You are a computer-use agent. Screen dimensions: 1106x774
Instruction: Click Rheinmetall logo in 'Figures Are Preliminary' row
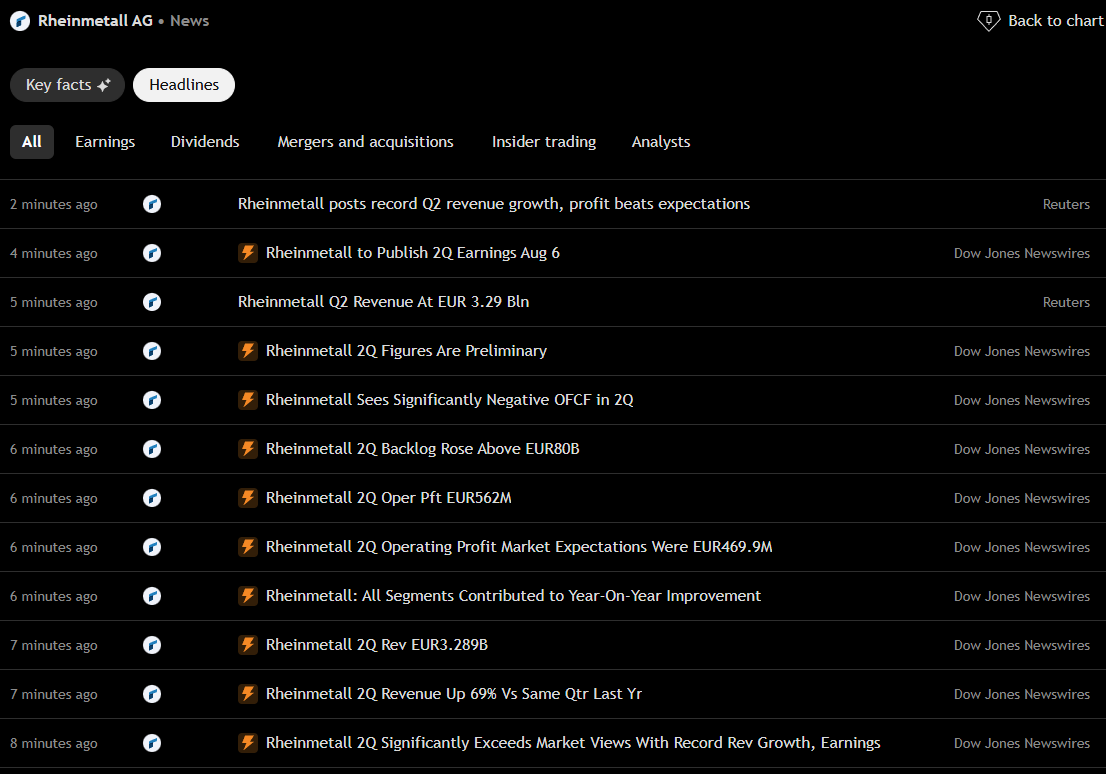[x=152, y=351]
